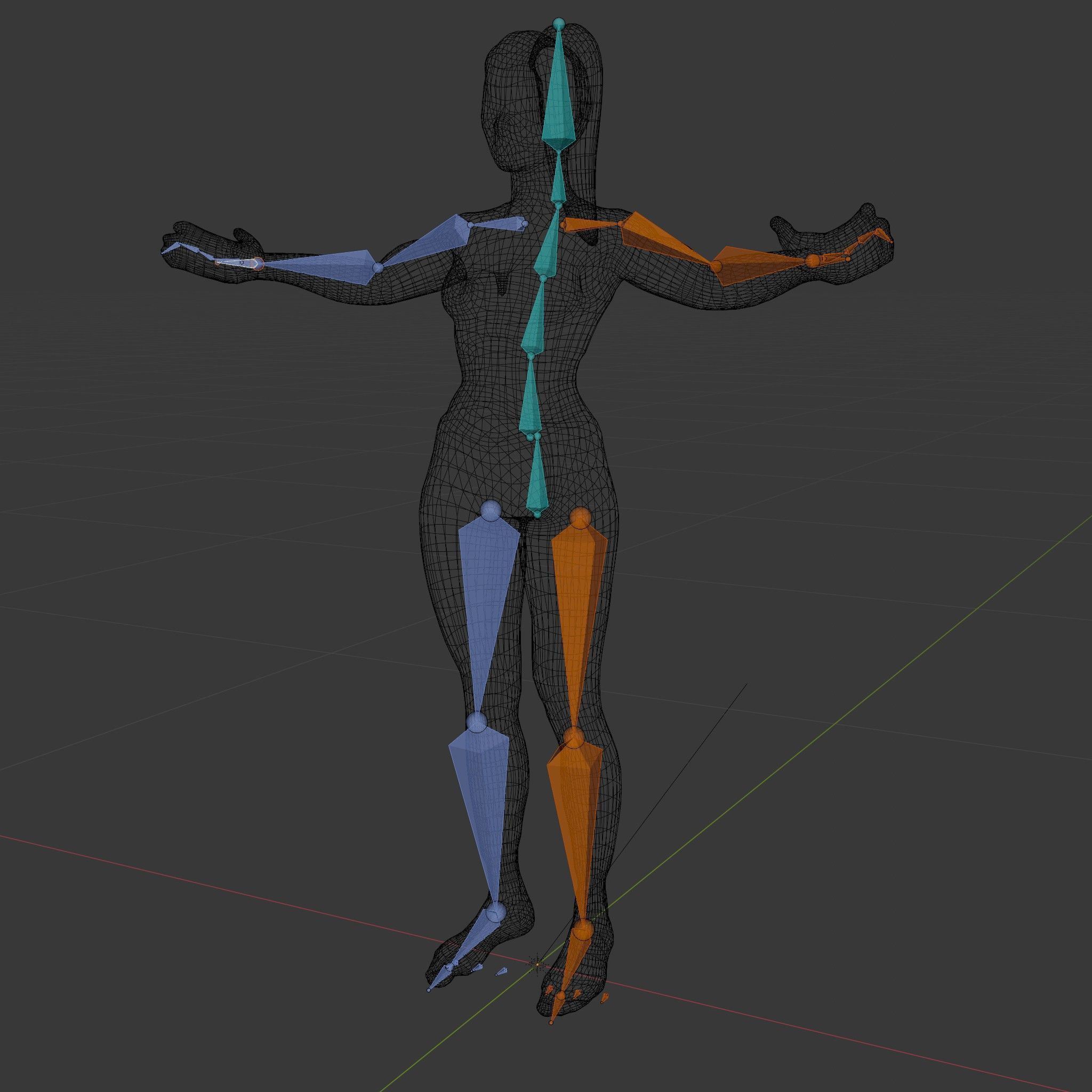The height and width of the screenshot is (1092, 1092).
Task: Click the orange elbow joint sphere
Action: tap(717, 265)
